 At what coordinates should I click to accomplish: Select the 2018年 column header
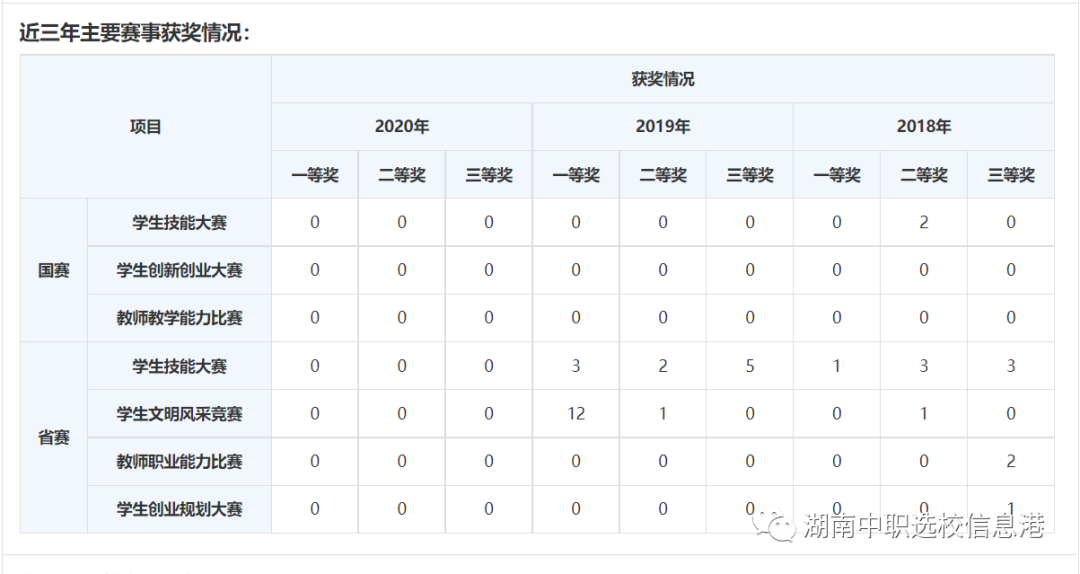[924, 127]
